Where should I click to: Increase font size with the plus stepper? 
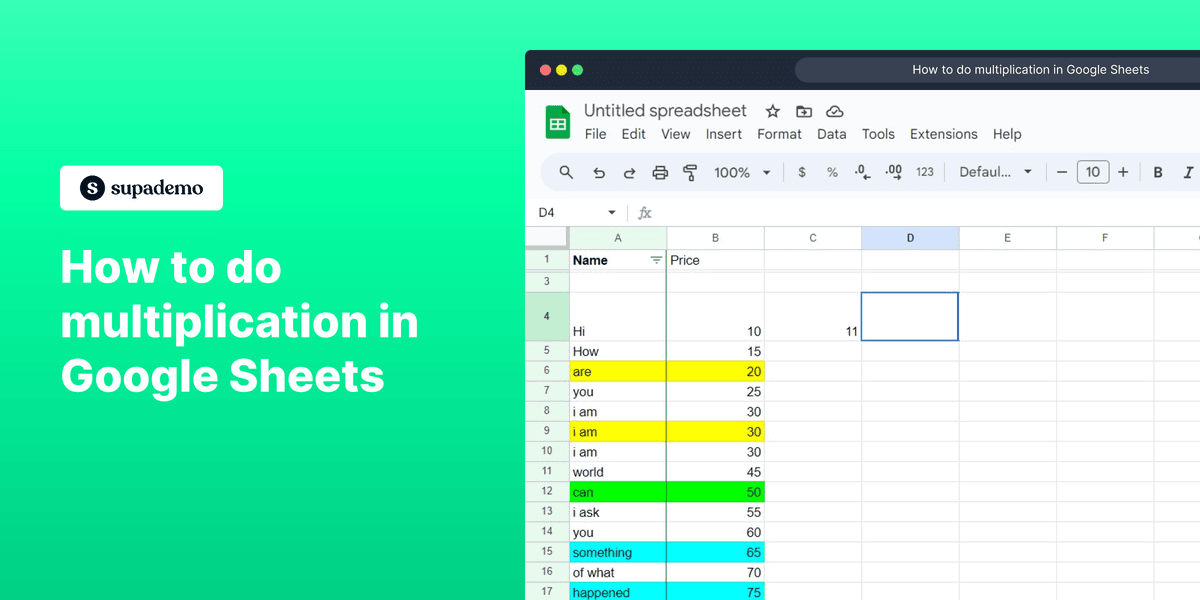point(1122,172)
